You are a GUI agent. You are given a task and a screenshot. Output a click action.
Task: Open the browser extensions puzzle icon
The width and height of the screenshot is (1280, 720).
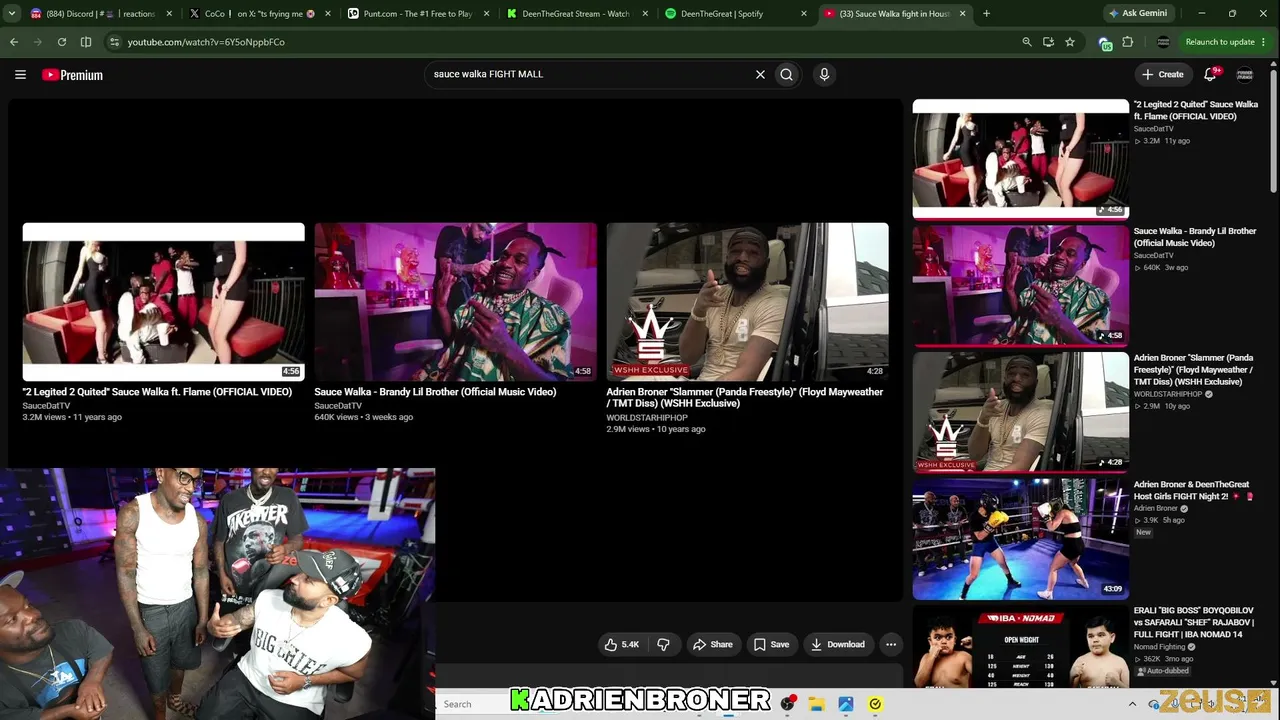(1128, 42)
